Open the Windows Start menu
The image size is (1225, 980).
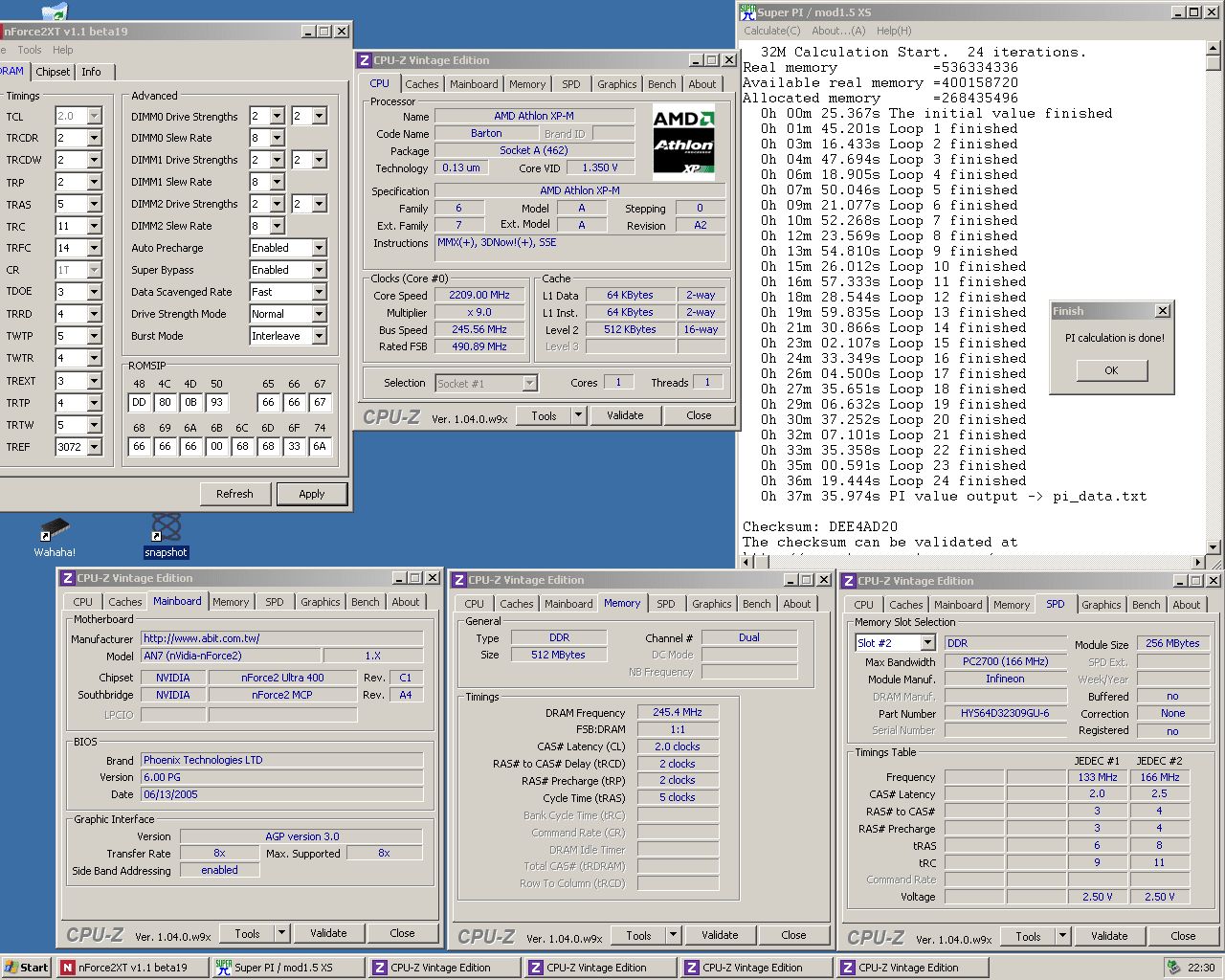pyautogui.click(x=27, y=968)
